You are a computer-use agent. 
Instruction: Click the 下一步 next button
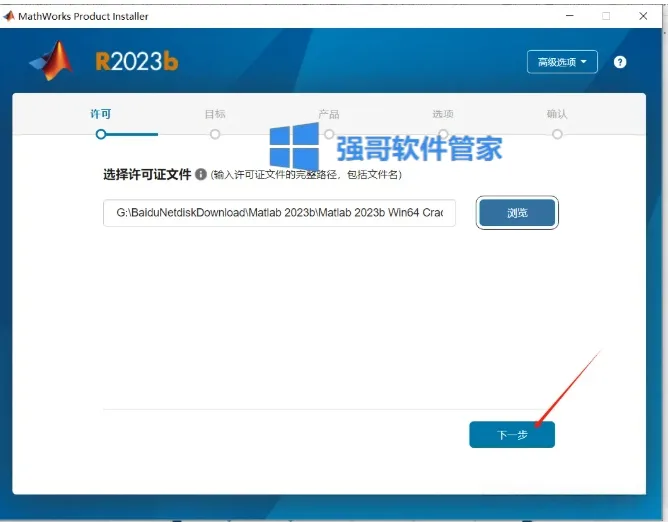click(x=512, y=435)
